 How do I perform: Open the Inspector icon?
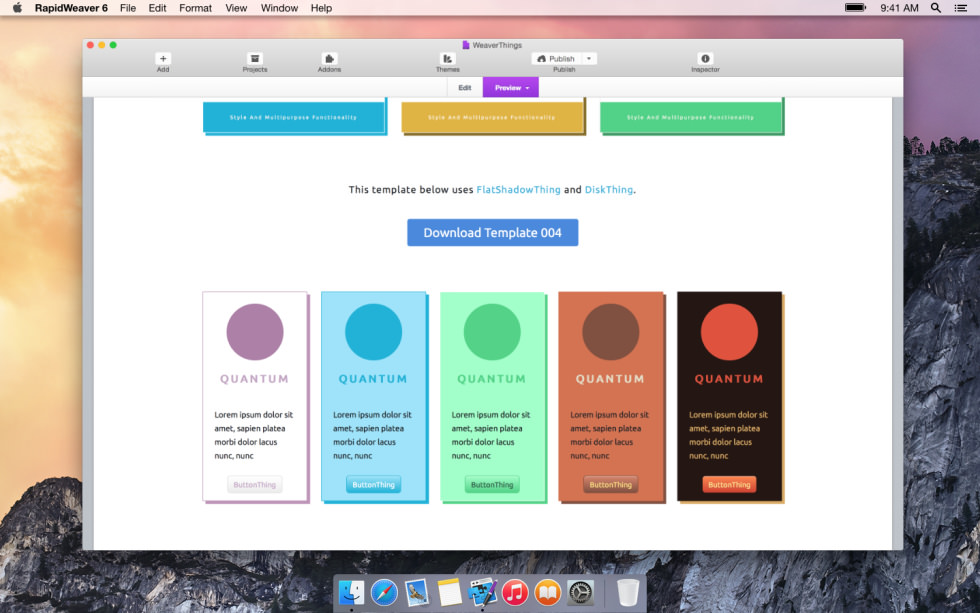click(x=705, y=59)
